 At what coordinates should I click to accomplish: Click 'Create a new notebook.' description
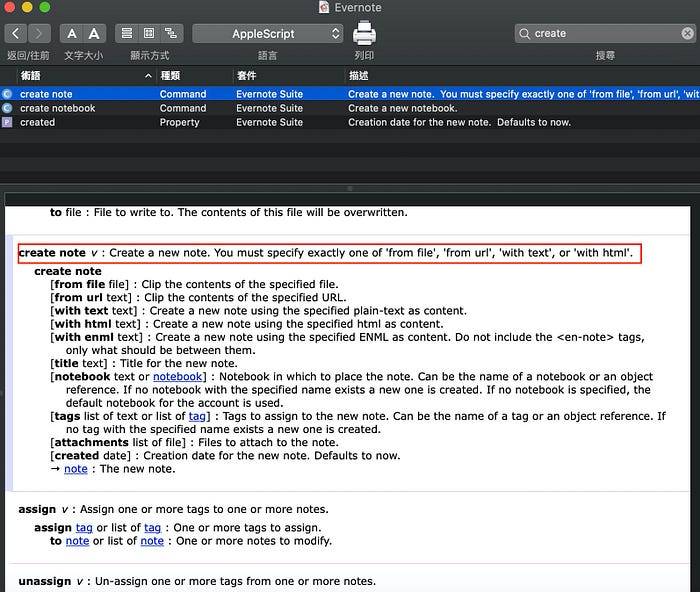click(x=403, y=108)
